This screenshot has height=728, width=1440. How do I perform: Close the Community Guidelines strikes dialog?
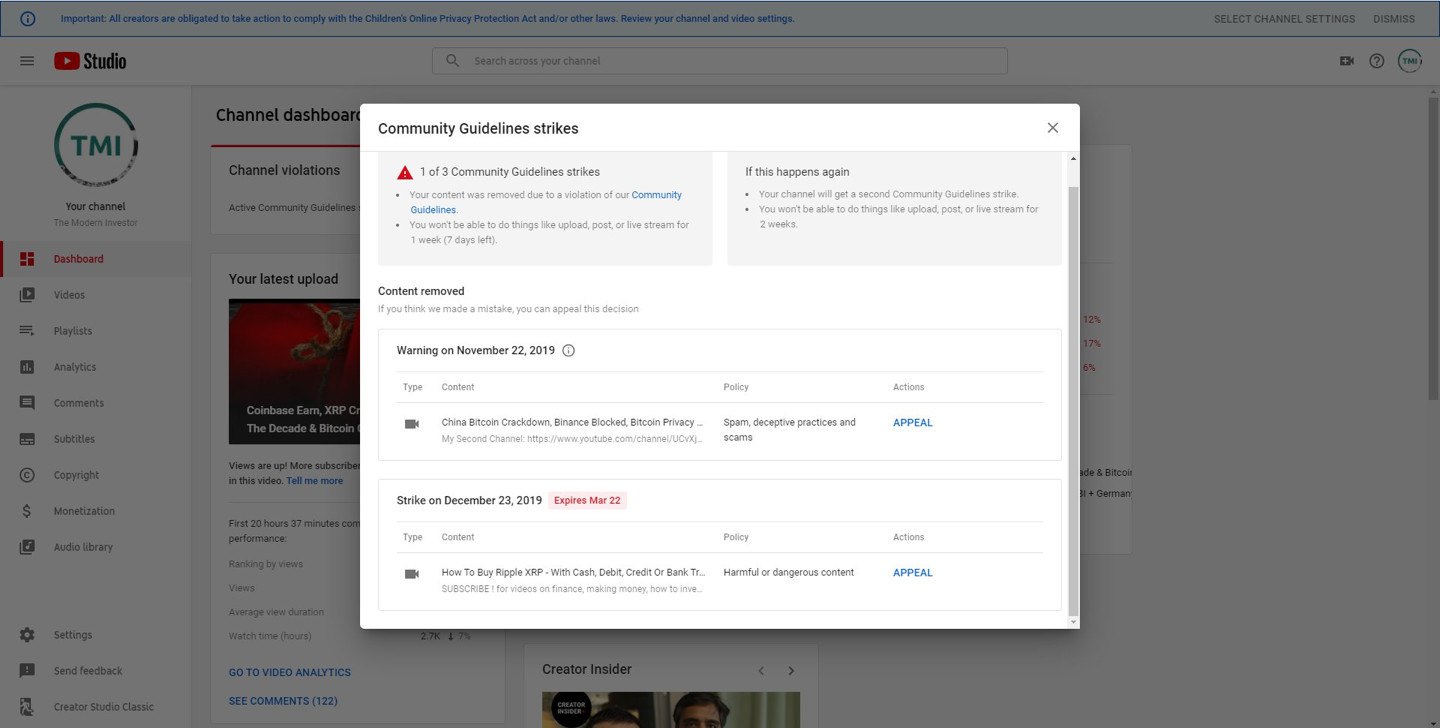(x=1052, y=128)
